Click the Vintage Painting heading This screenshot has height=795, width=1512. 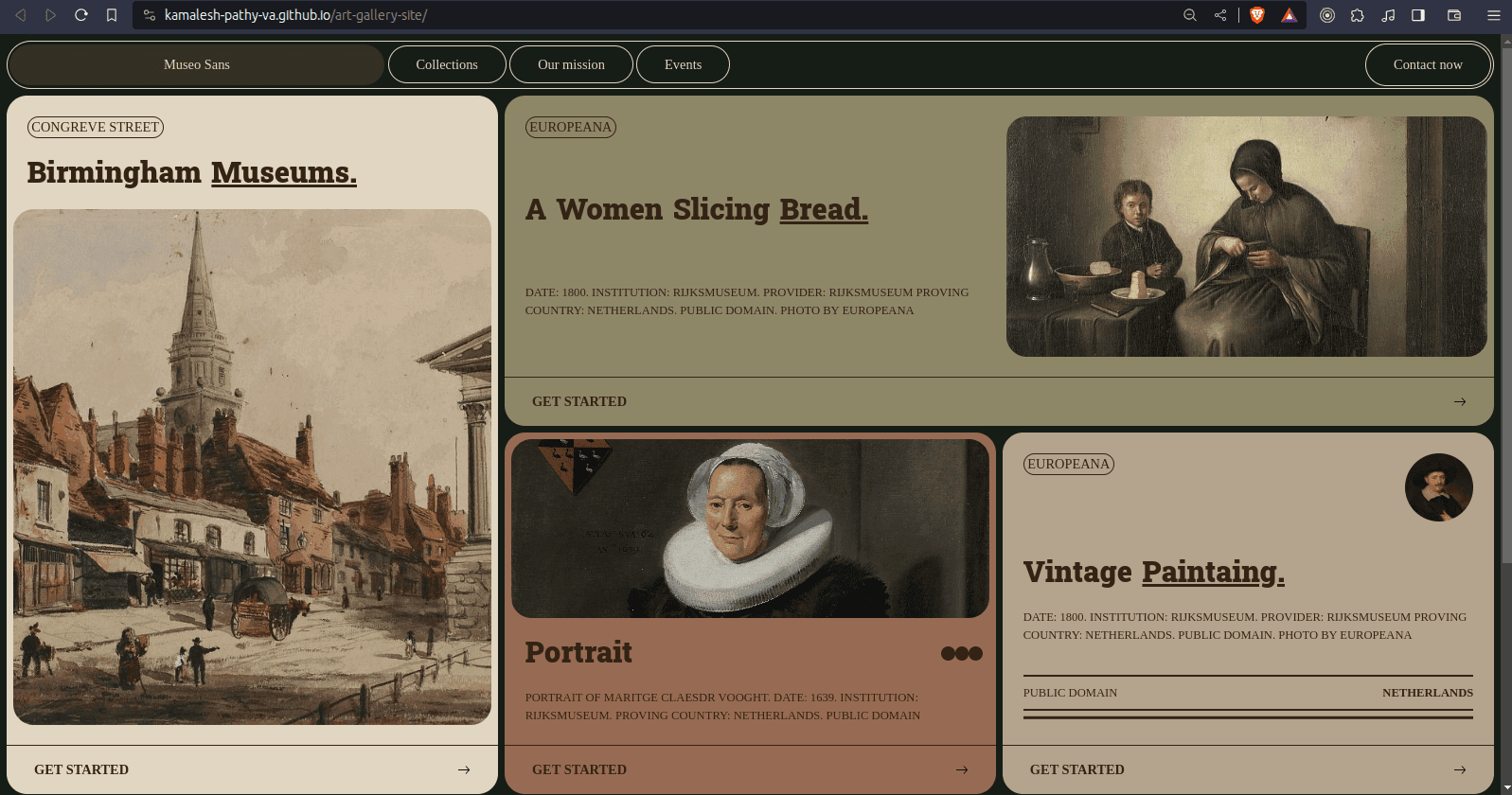tap(1154, 572)
